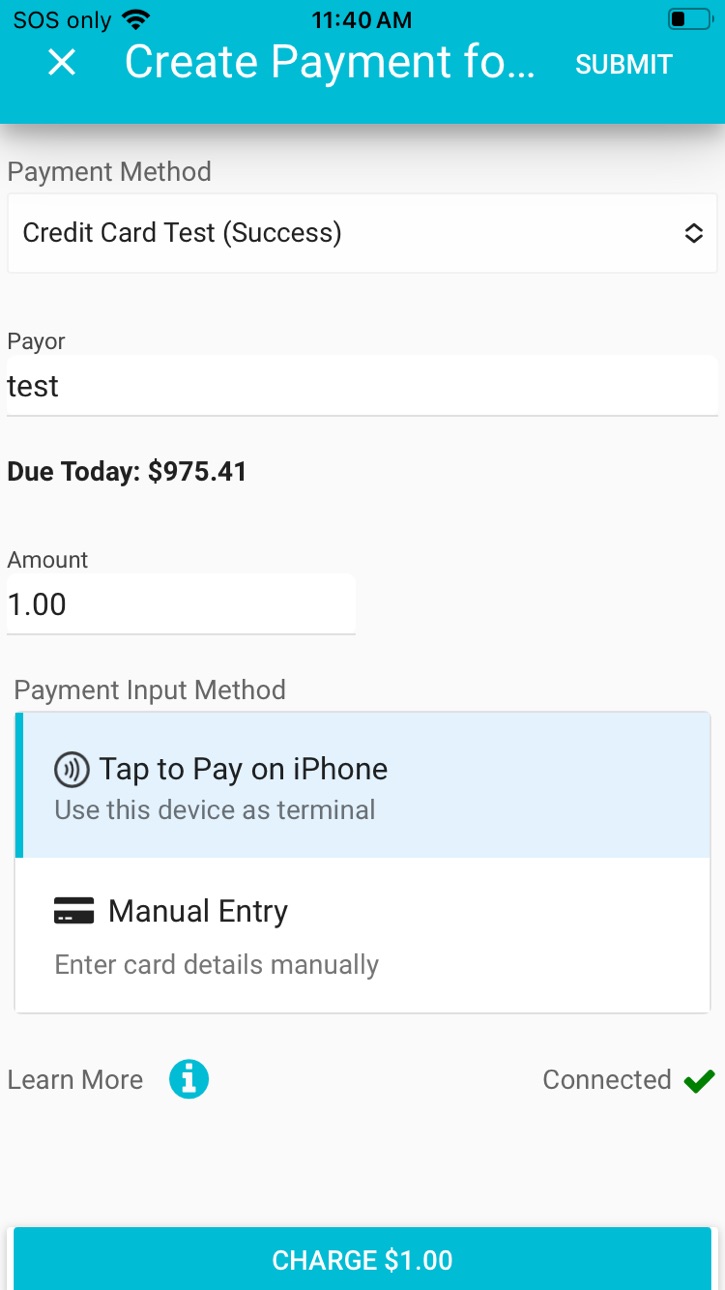This screenshot has height=1290, width=725.
Task: Tap the Connected status label
Action: click(607, 1080)
